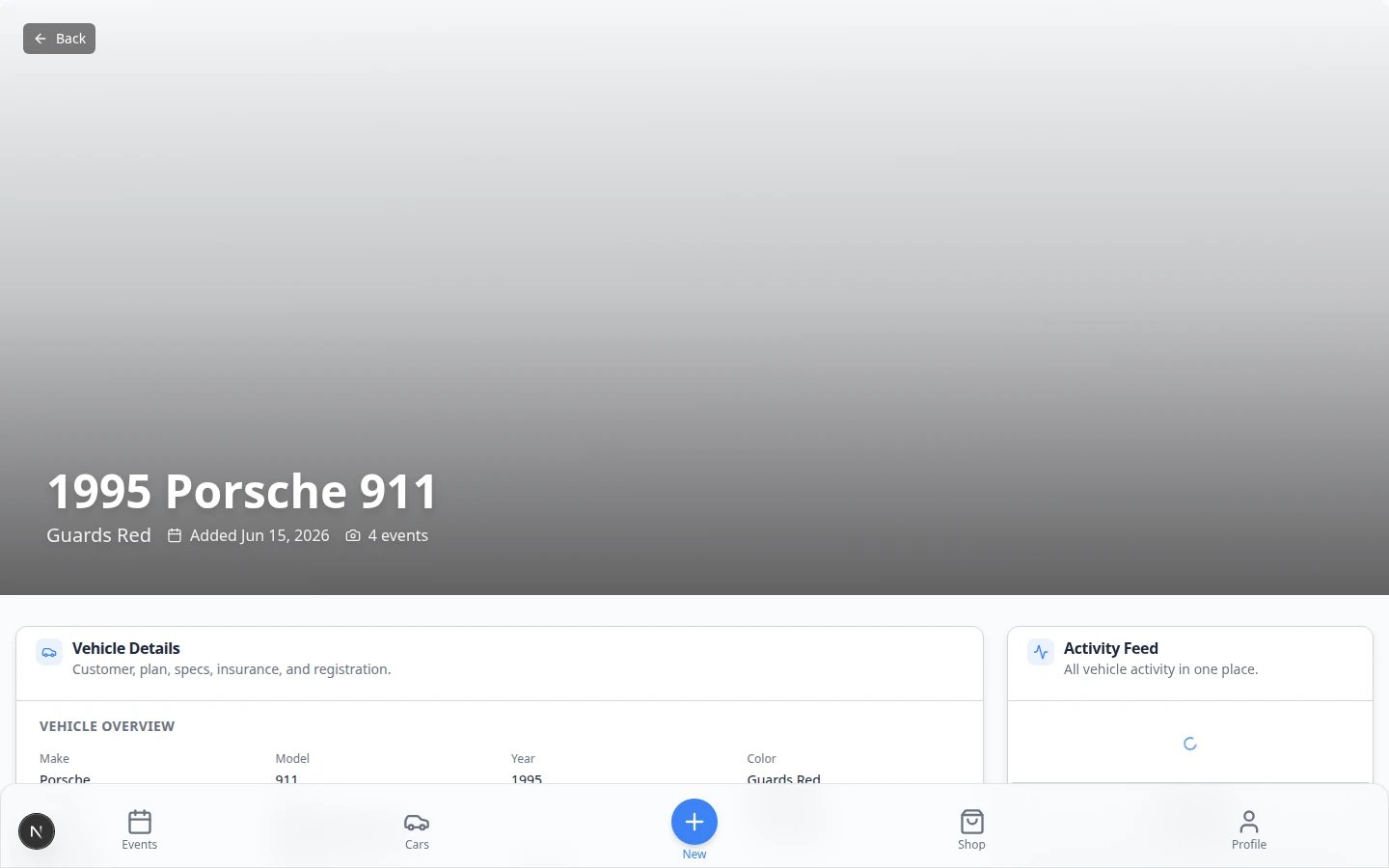Image resolution: width=1389 pixels, height=868 pixels.
Task: Select the Events label in bottom nav
Action: point(140,845)
